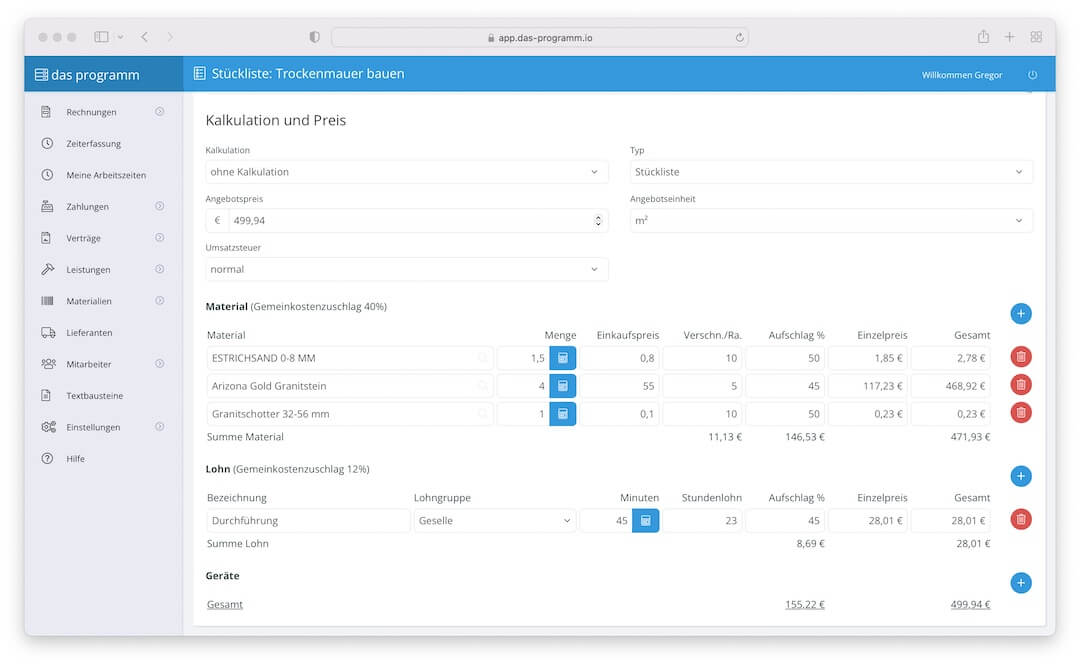1080x666 pixels.
Task: Expand the Rechnungen submenu arrow
Action: pyautogui.click(x=160, y=112)
